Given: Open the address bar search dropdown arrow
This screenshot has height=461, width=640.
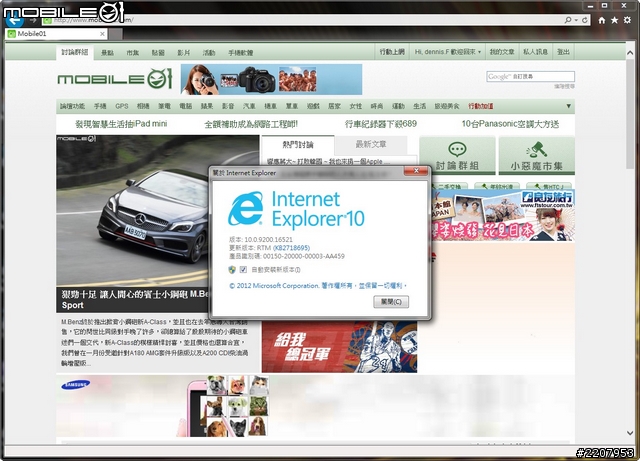Looking at the screenshot, I should tap(576, 20).
